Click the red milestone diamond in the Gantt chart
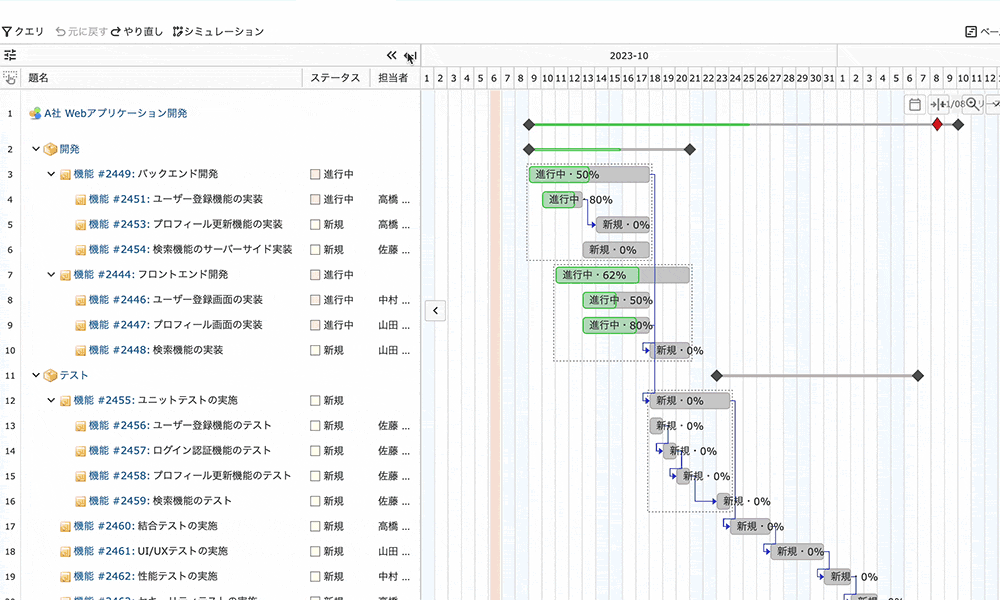The height and width of the screenshot is (600, 1000). pyautogui.click(x=937, y=124)
